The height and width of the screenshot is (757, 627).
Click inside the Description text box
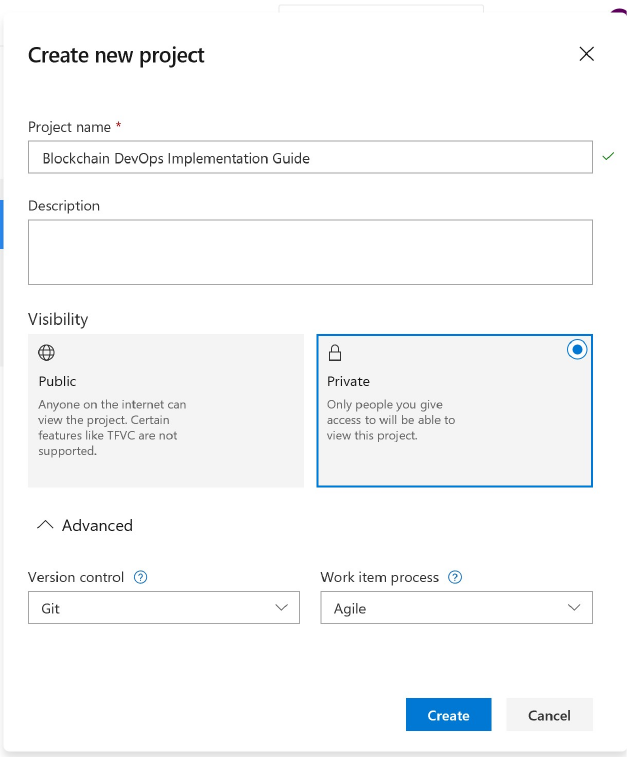click(x=310, y=252)
